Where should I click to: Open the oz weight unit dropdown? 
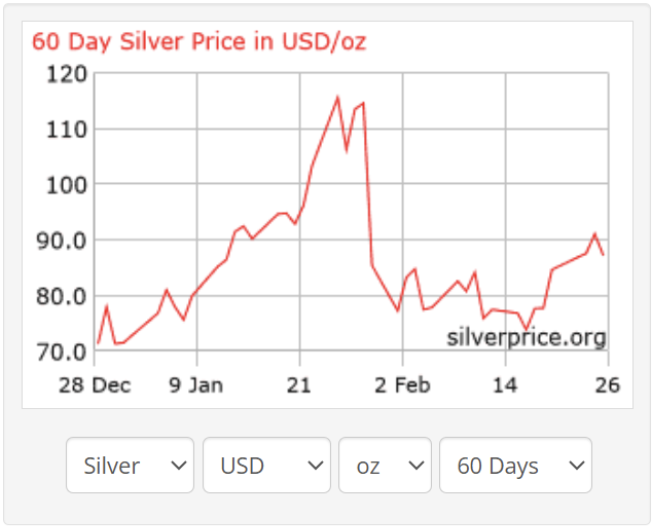385,465
